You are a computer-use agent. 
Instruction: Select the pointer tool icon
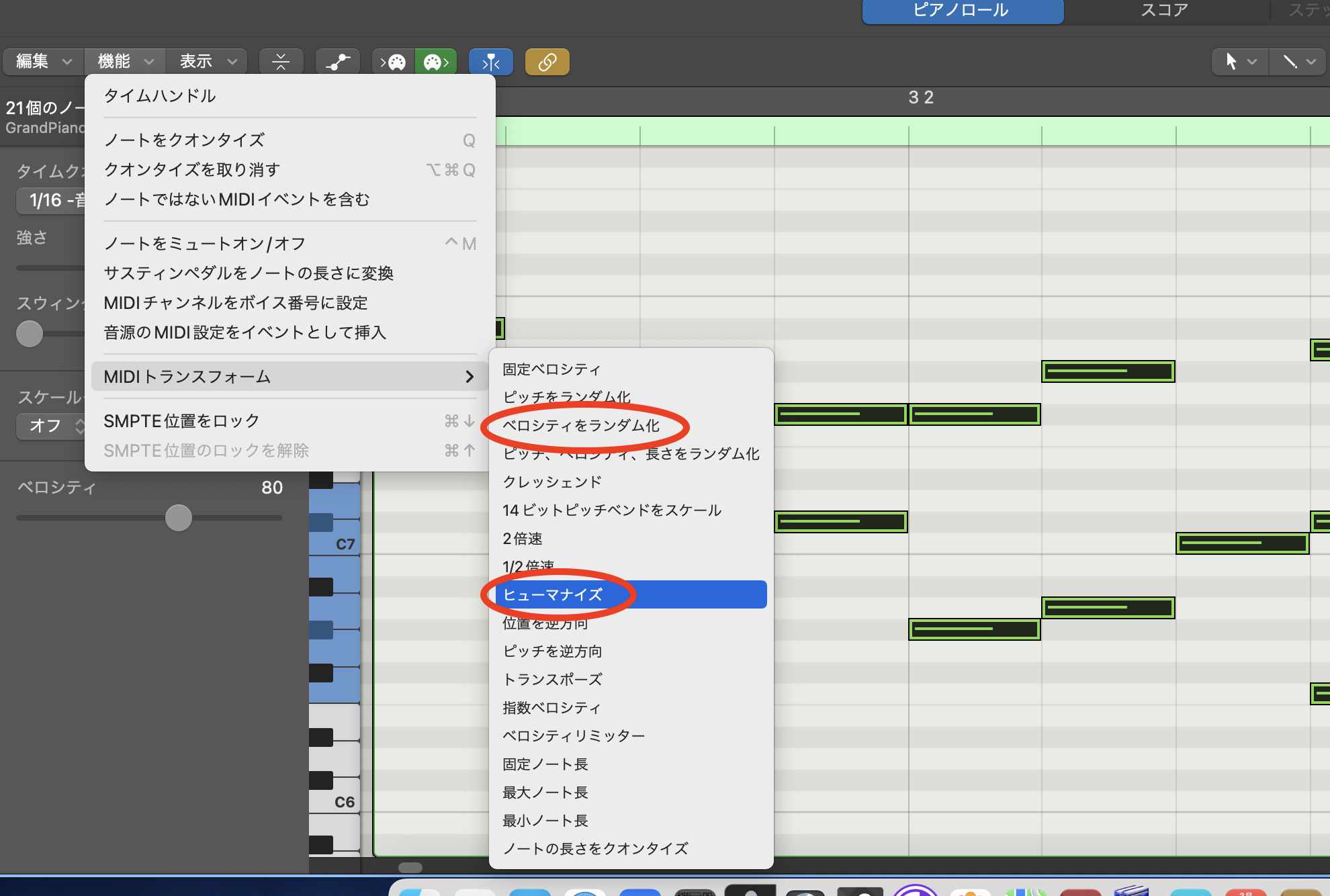(x=1231, y=62)
